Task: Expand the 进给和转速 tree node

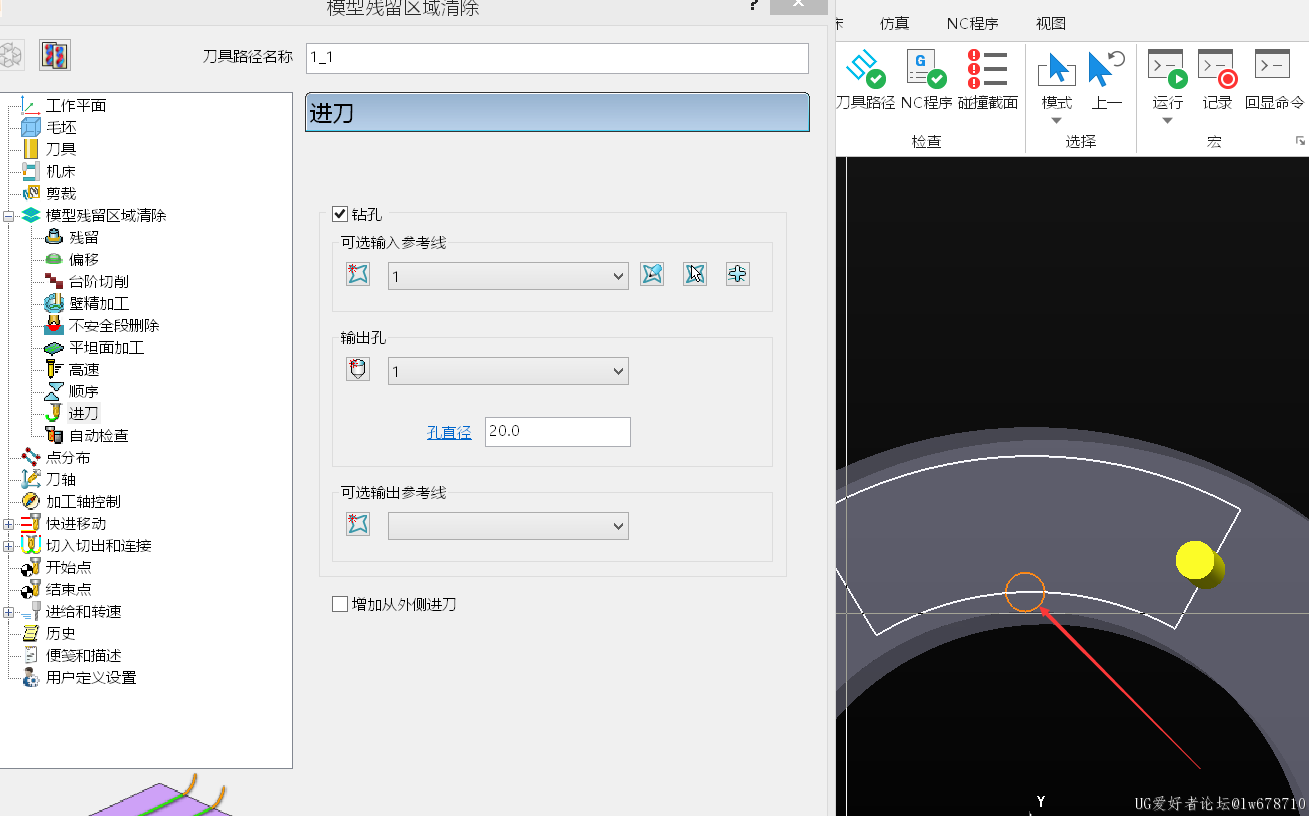Action: click(9, 611)
